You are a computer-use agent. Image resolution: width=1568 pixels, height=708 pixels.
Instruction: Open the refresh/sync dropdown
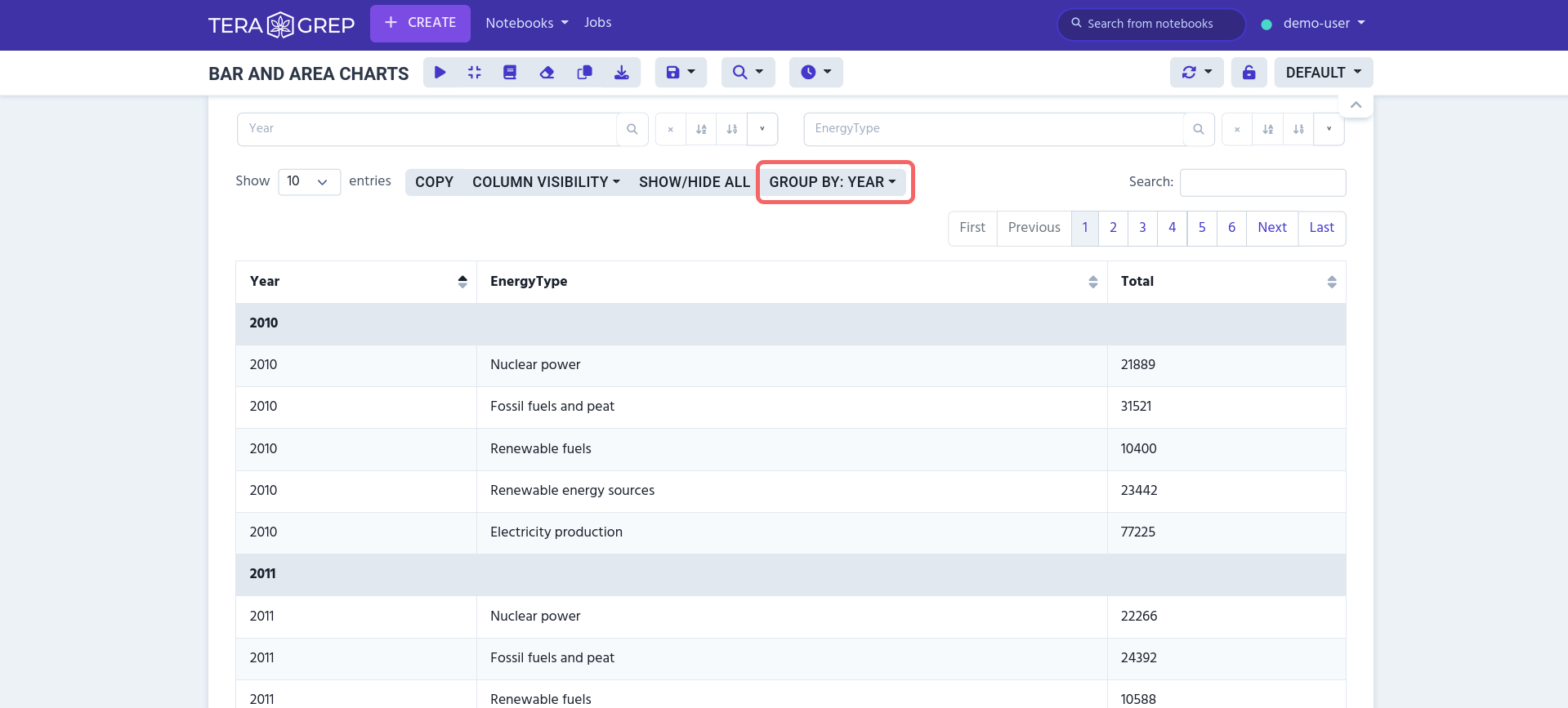pos(1196,73)
